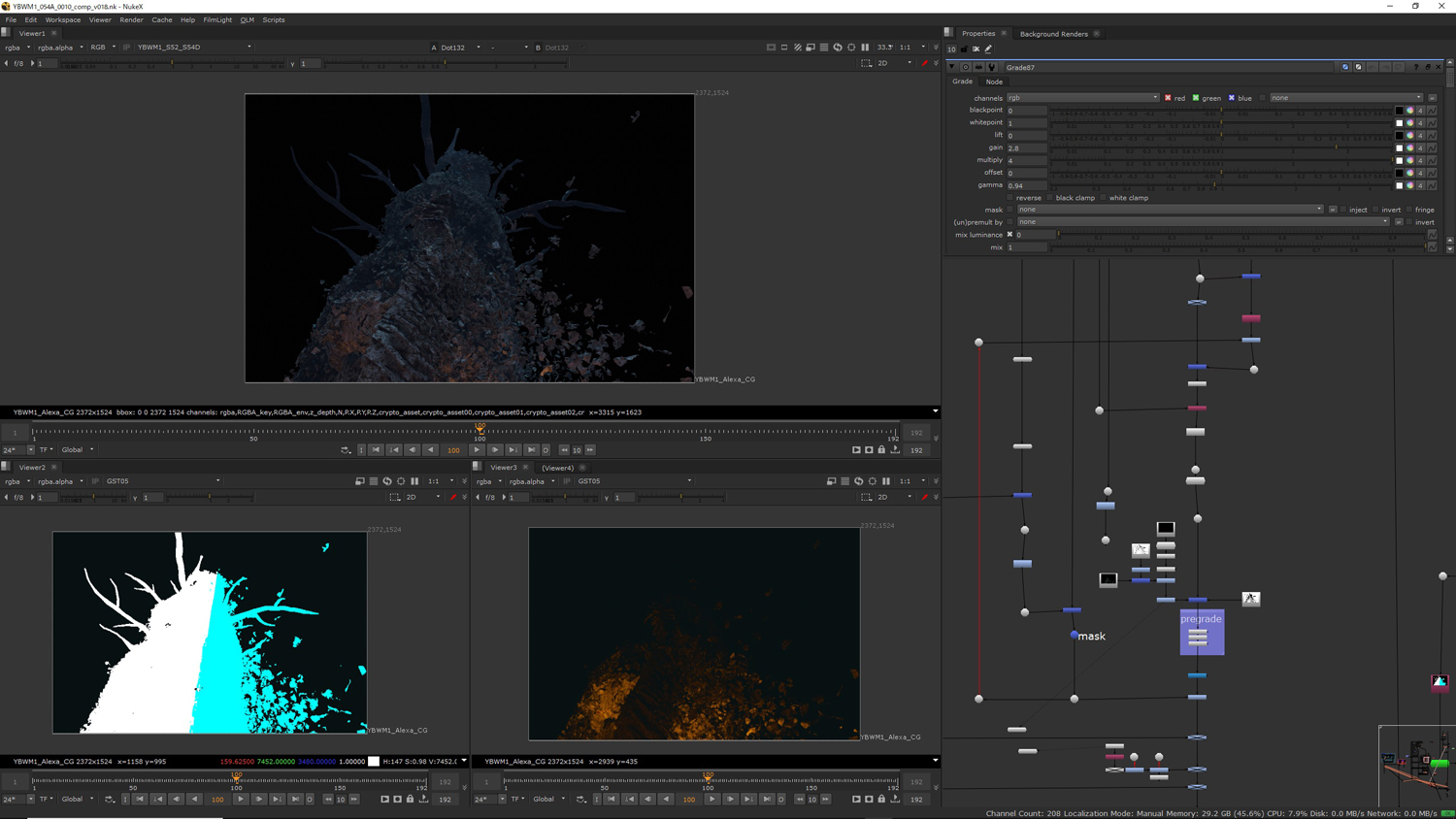Switch to the Node tab of Grade87
Viewport: 1456px width, 819px height.
(x=994, y=82)
